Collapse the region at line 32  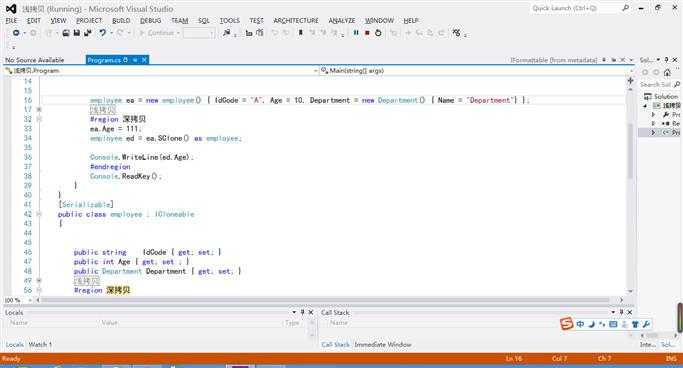point(39,119)
